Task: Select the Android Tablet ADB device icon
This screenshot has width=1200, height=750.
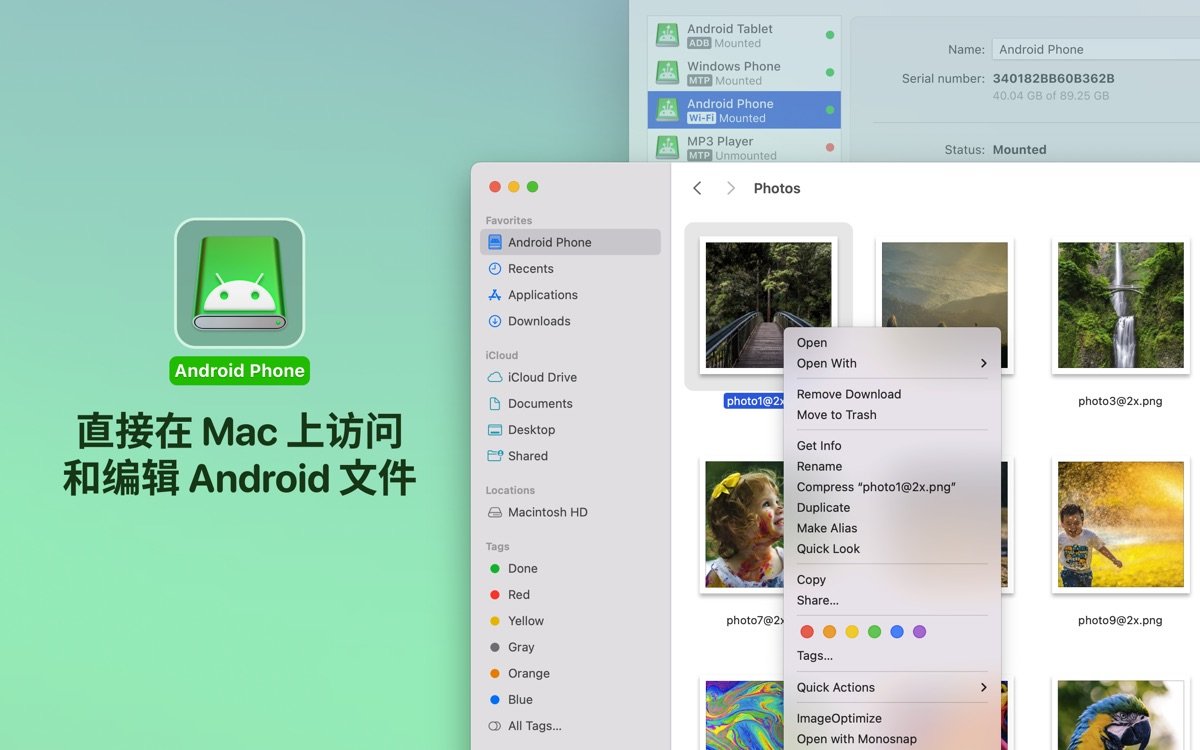Action: pos(666,33)
